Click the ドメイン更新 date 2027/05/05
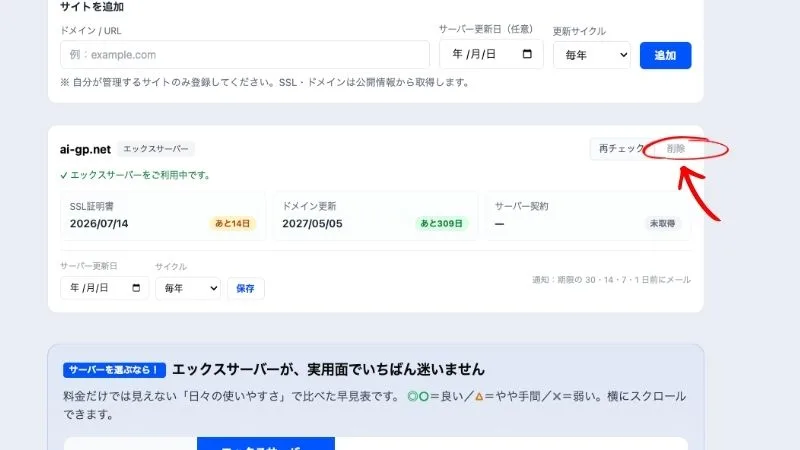Image resolution: width=800 pixels, height=450 pixels. (312, 223)
